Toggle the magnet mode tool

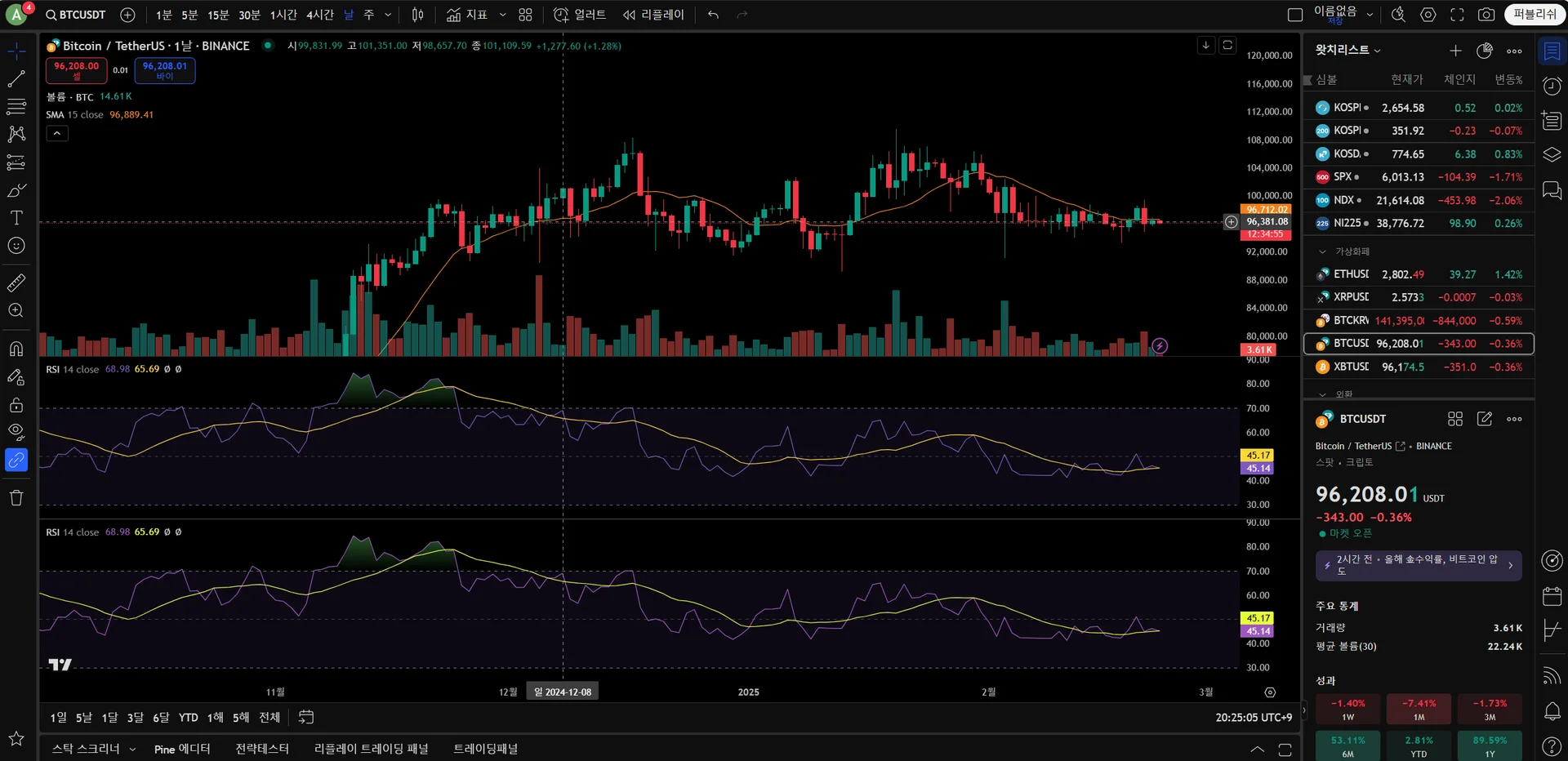tap(16, 349)
